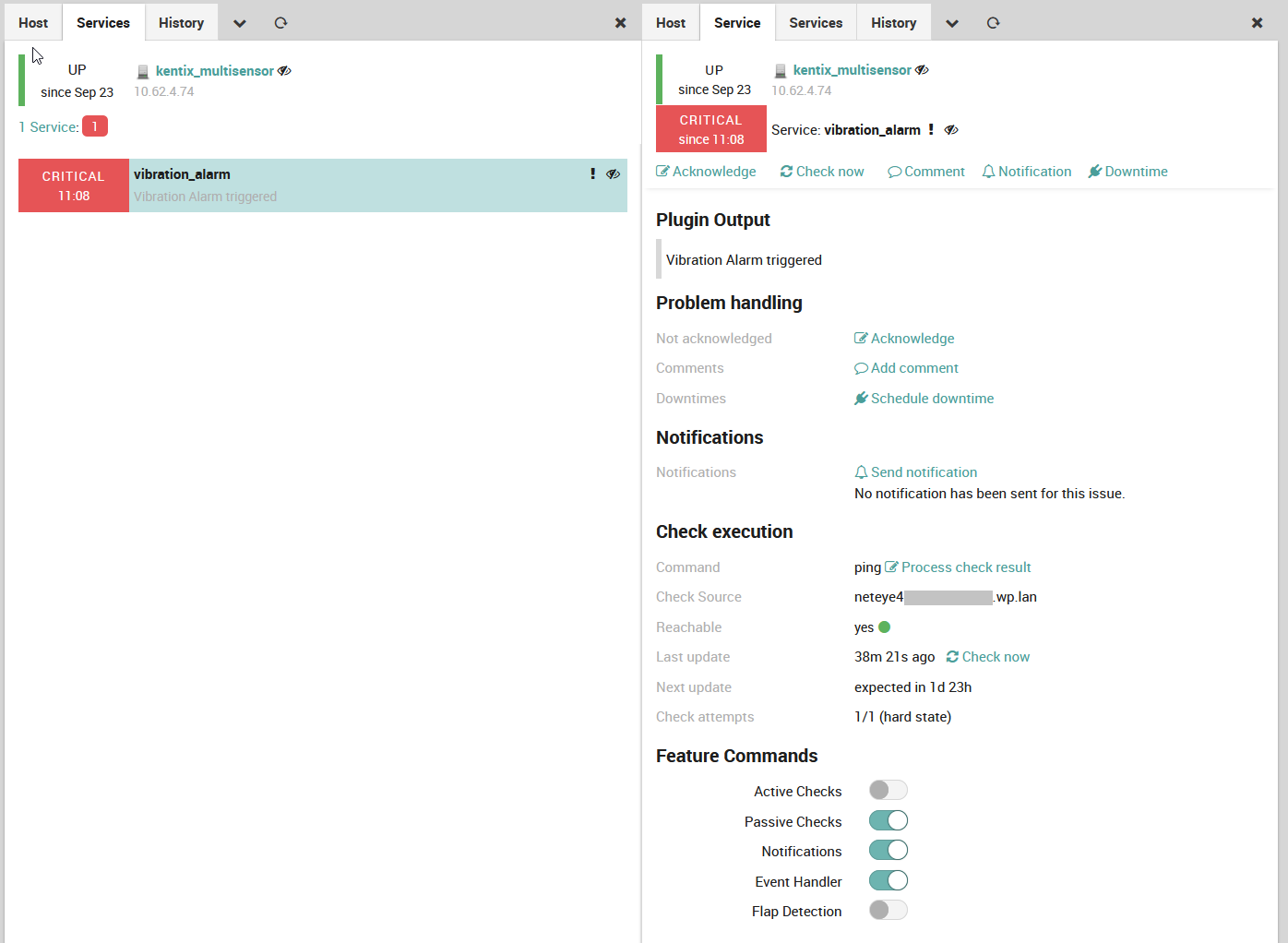1288x943 pixels.
Task: Select the Downtime action in the toolbar
Action: pyautogui.click(x=1127, y=171)
